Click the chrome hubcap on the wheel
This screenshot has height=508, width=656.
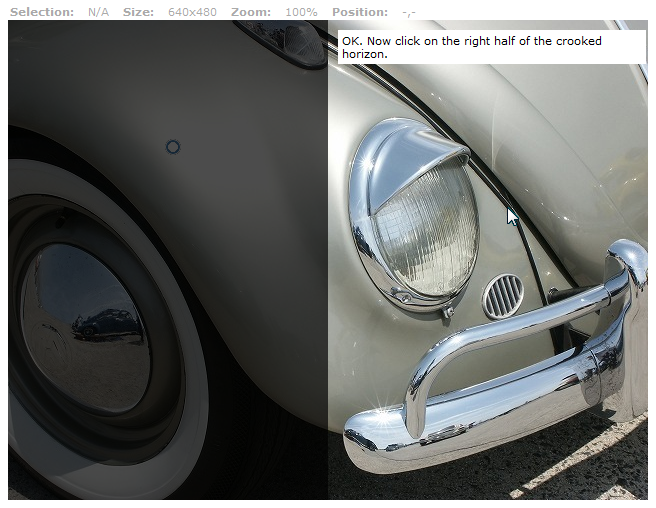(x=86, y=326)
